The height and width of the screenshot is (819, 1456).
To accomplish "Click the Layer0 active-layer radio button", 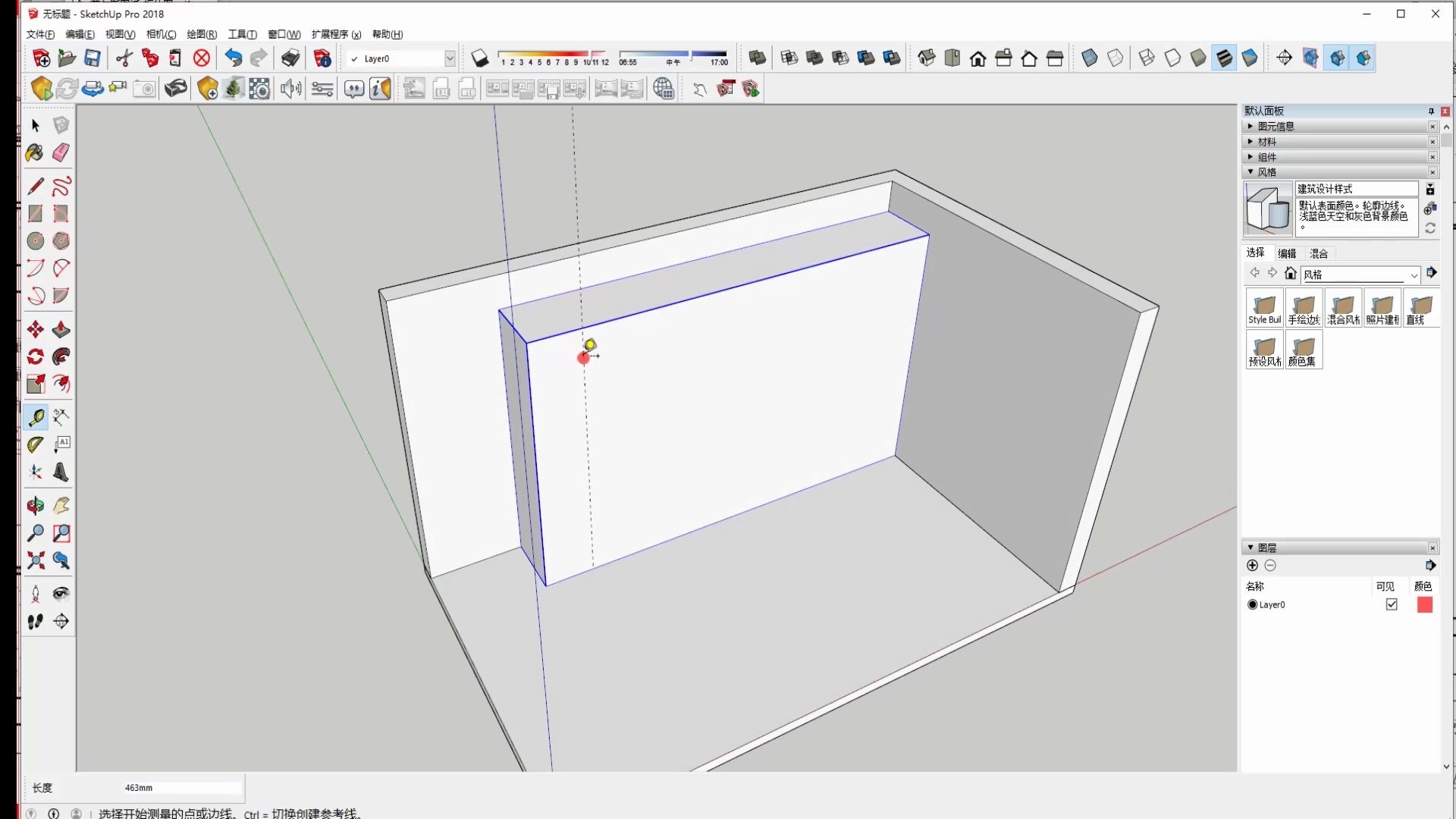I will (1252, 604).
